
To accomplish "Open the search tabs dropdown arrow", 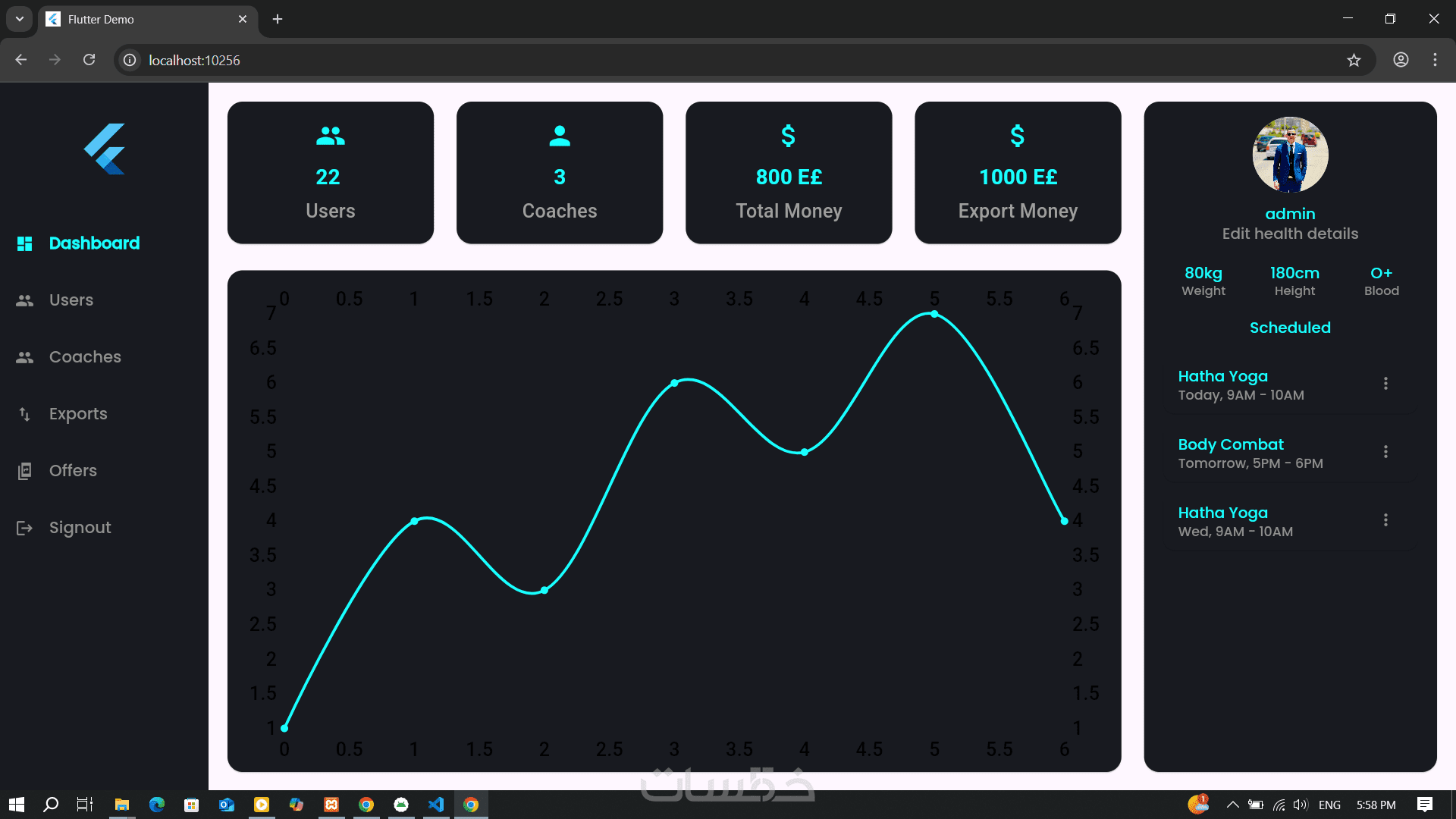I will point(20,19).
